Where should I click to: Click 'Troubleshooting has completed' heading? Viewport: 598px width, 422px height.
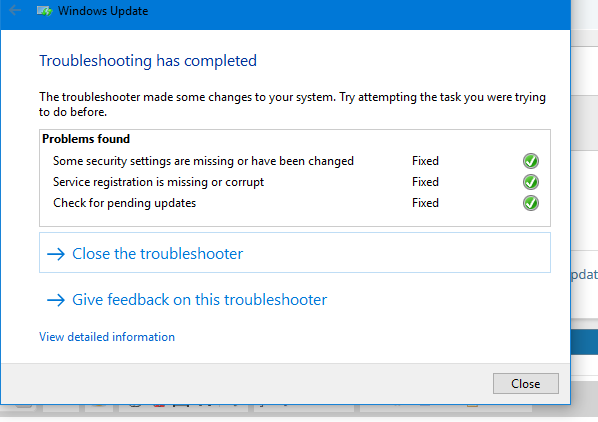(x=148, y=61)
